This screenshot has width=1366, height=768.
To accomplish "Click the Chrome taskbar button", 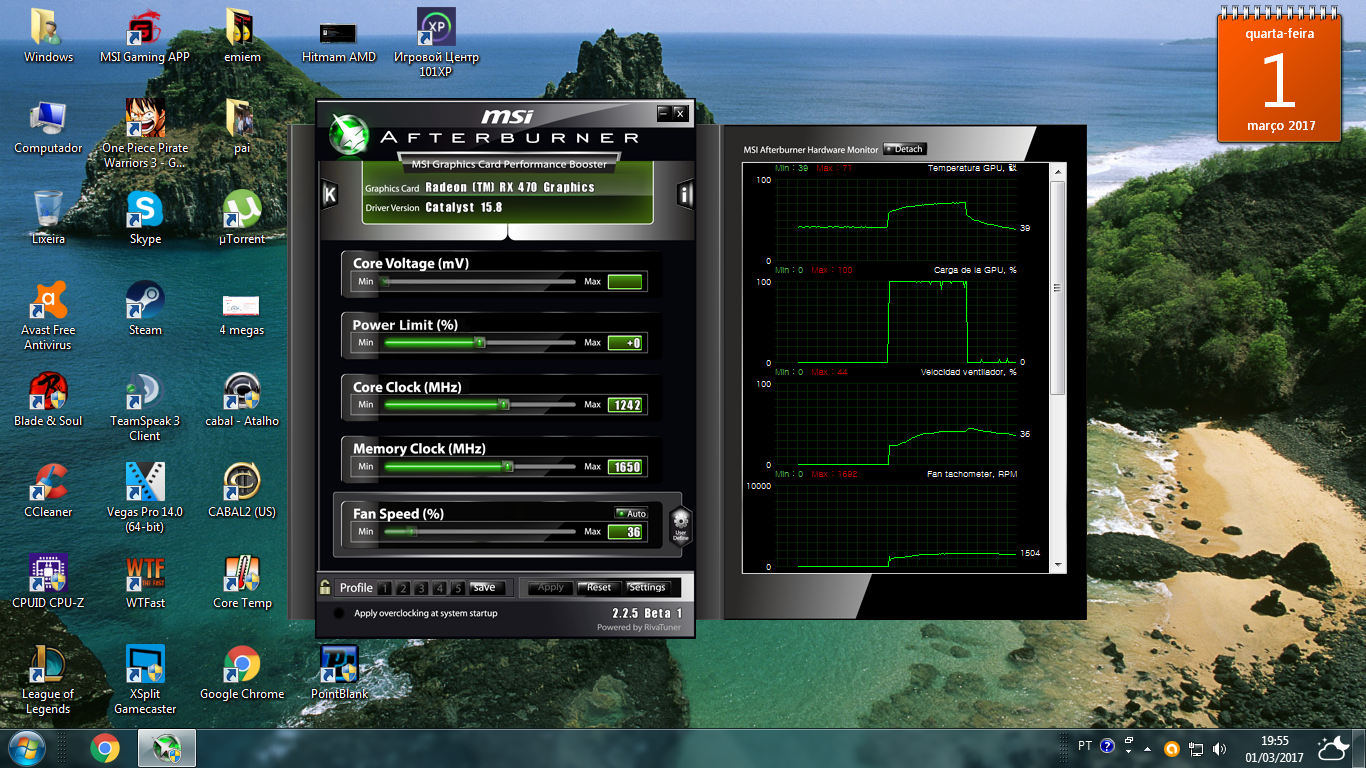I will tap(105, 748).
